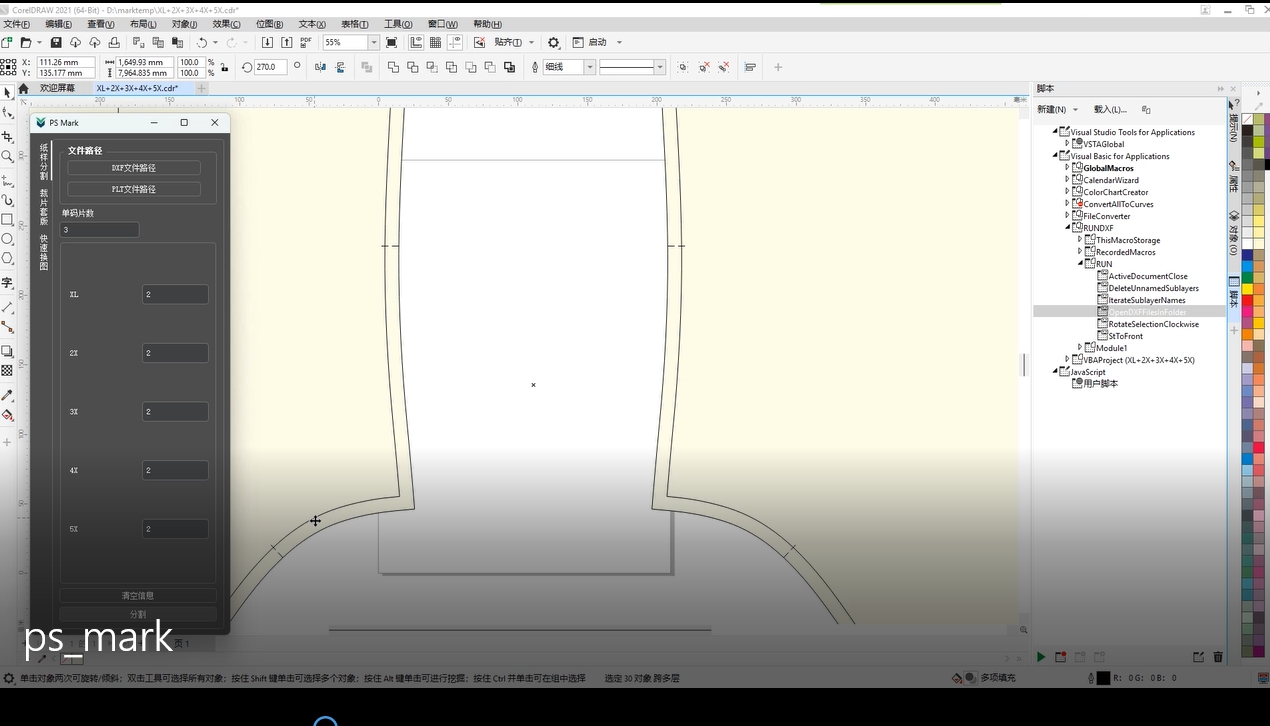Select the Zoom tool in toolbox
The height and width of the screenshot is (726, 1270).
(8, 157)
